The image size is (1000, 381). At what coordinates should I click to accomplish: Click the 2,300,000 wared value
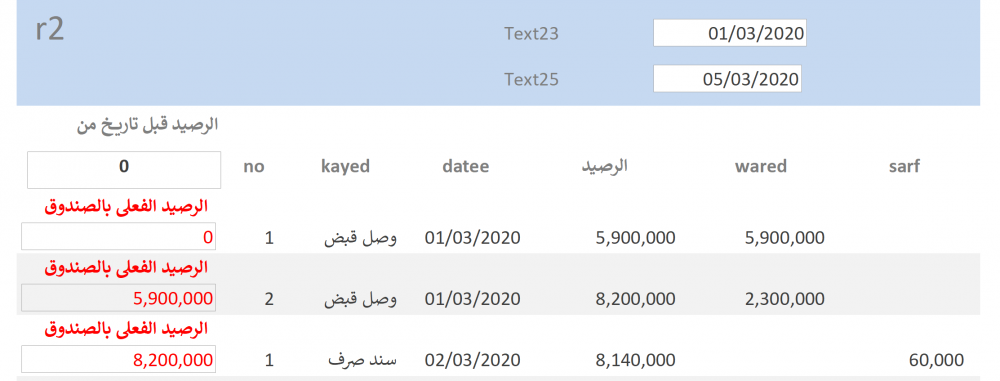[784, 299]
